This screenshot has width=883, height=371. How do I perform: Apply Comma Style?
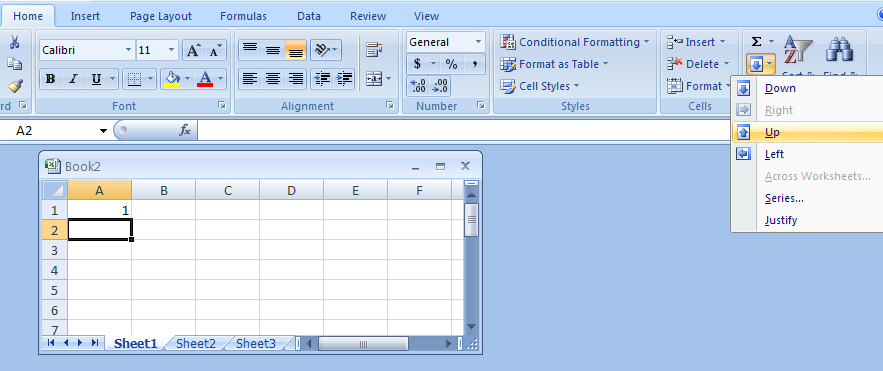[474, 64]
